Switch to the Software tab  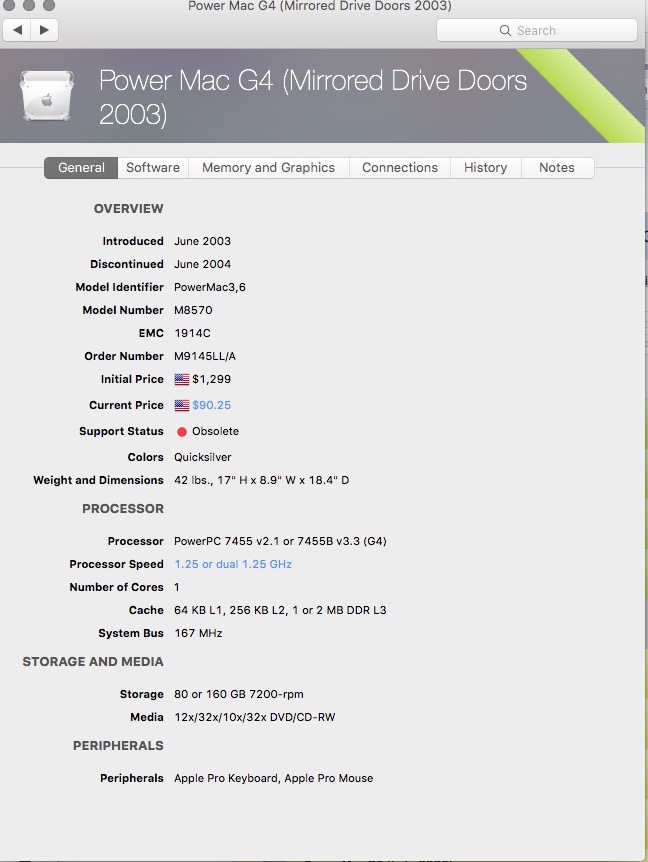point(153,168)
